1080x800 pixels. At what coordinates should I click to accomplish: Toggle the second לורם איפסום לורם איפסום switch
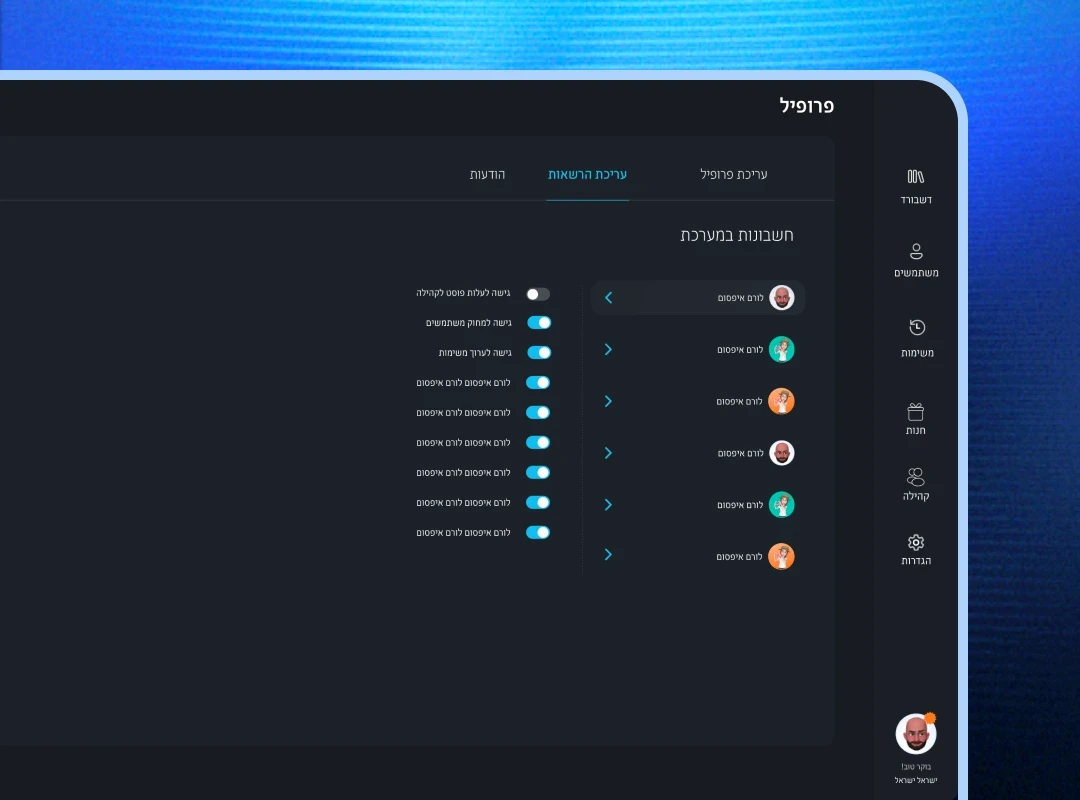pyautogui.click(x=538, y=413)
